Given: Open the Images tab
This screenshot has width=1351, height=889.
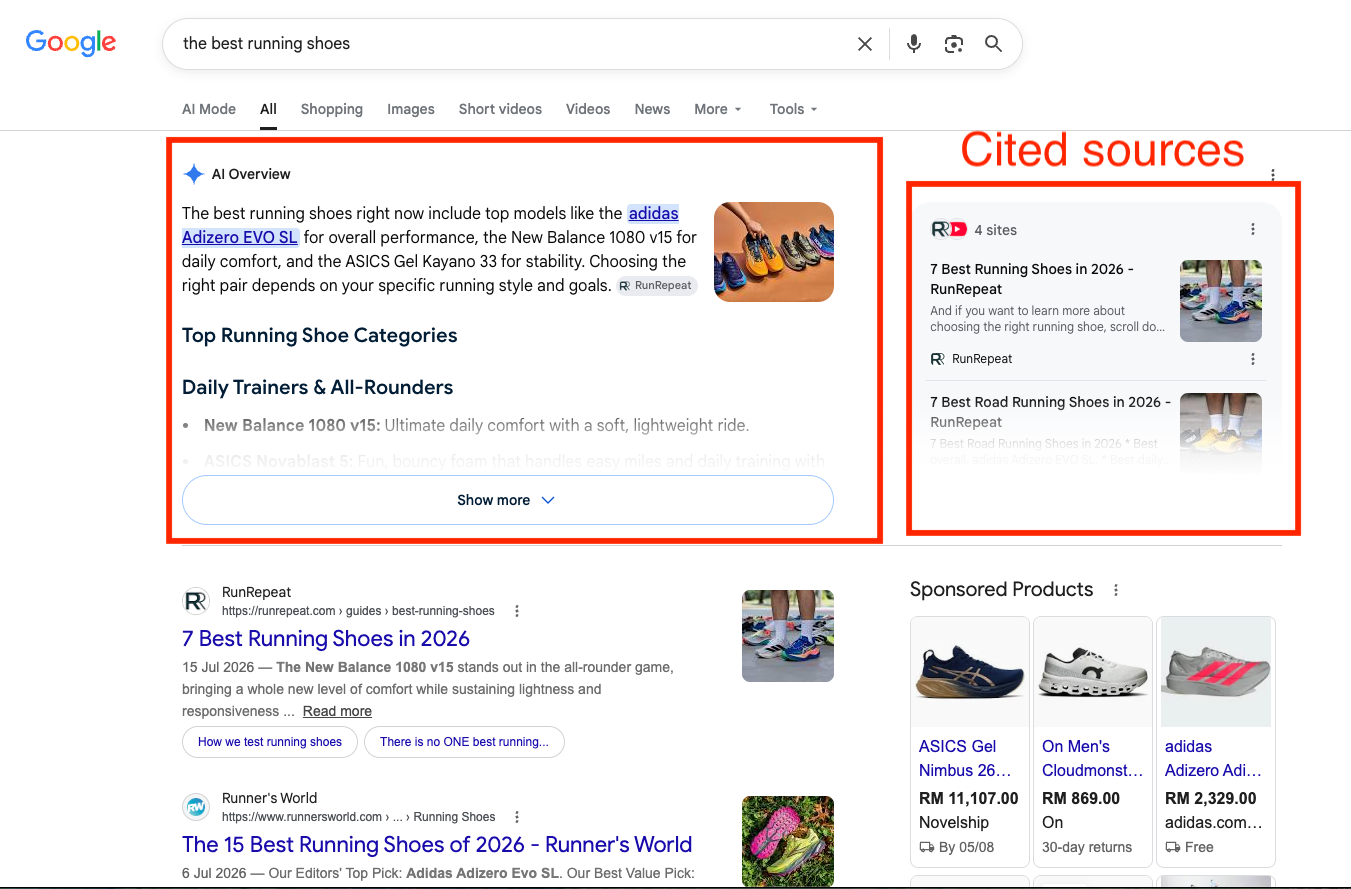Looking at the screenshot, I should click(411, 109).
